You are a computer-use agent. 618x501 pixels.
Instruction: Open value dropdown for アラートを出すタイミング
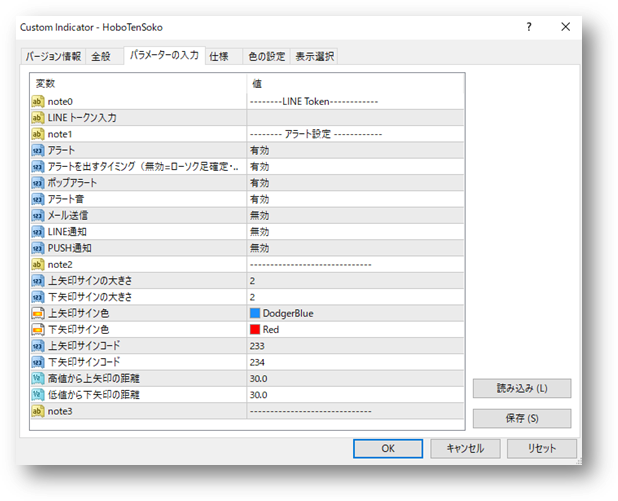point(355,167)
